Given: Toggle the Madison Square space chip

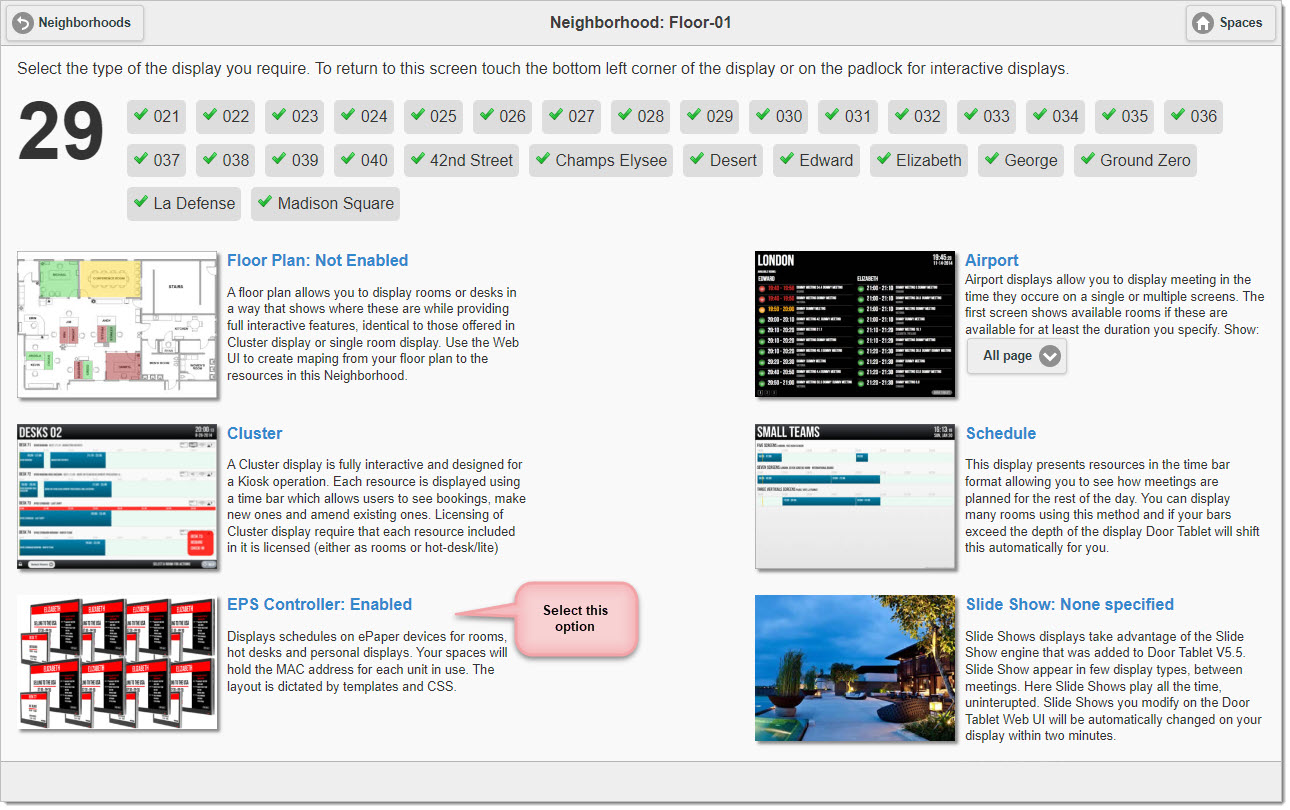Looking at the screenshot, I should pos(325,203).
